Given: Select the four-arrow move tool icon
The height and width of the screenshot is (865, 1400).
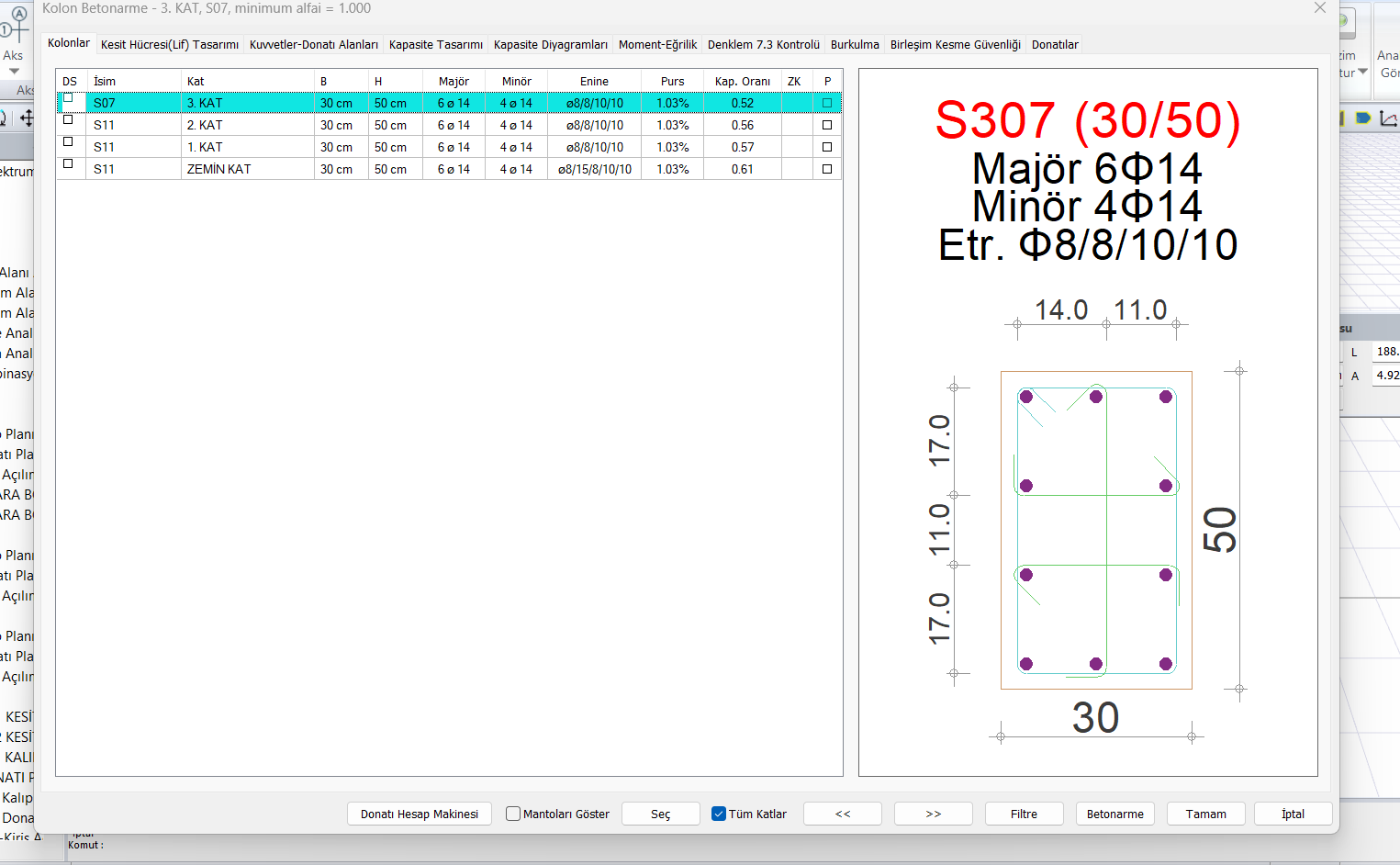Looking at the screenshot, I should [x=27, y=118].
